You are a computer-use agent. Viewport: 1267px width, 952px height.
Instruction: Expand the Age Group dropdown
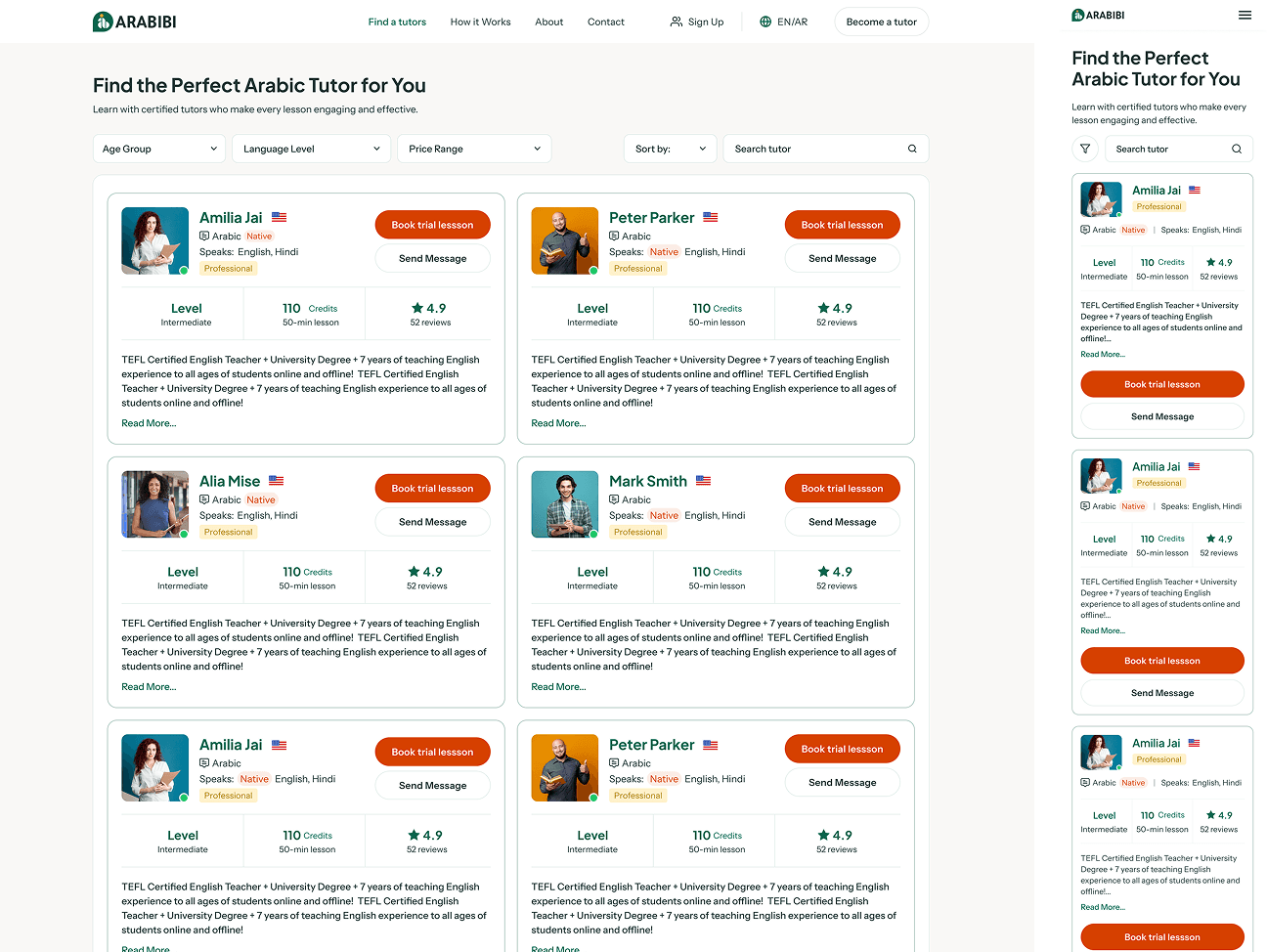click(159, 149)
